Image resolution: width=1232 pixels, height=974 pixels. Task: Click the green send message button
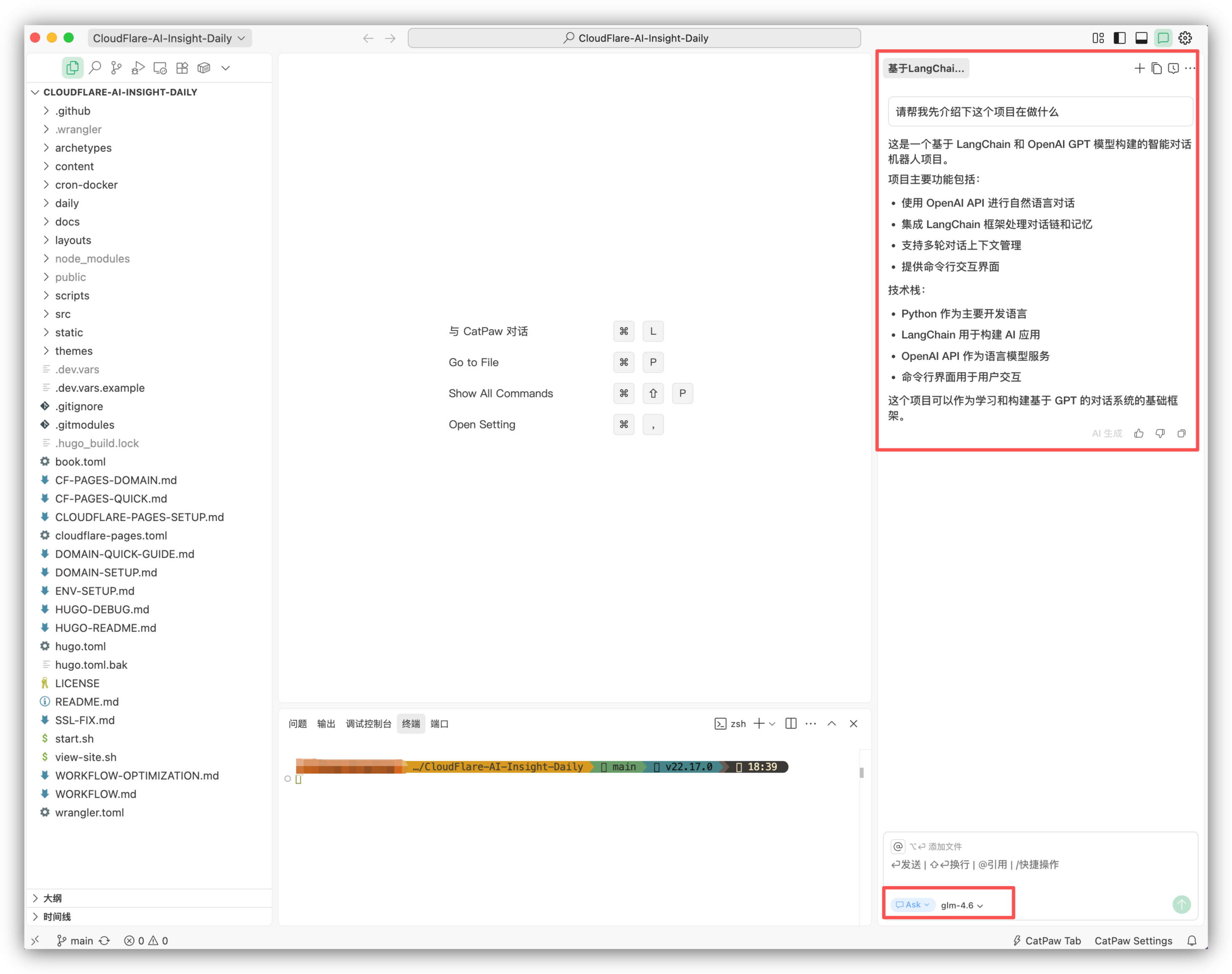[1181, 904]
